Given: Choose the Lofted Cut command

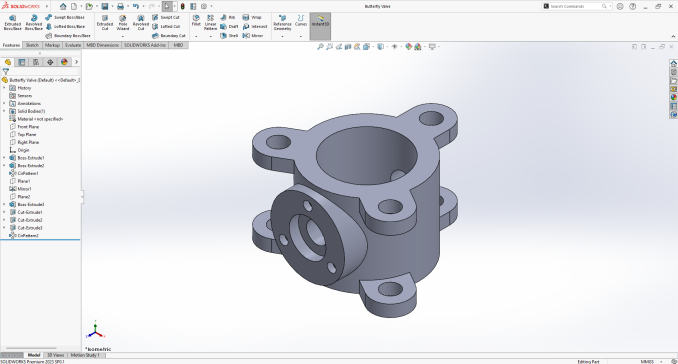Looking at the screenshot, I should click(x=166, y=26).
